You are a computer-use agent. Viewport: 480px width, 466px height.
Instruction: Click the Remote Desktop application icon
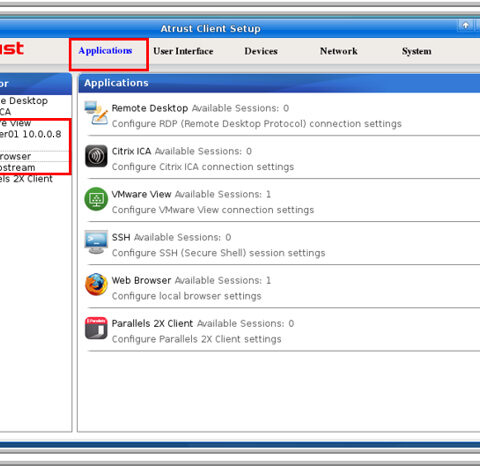96,113
